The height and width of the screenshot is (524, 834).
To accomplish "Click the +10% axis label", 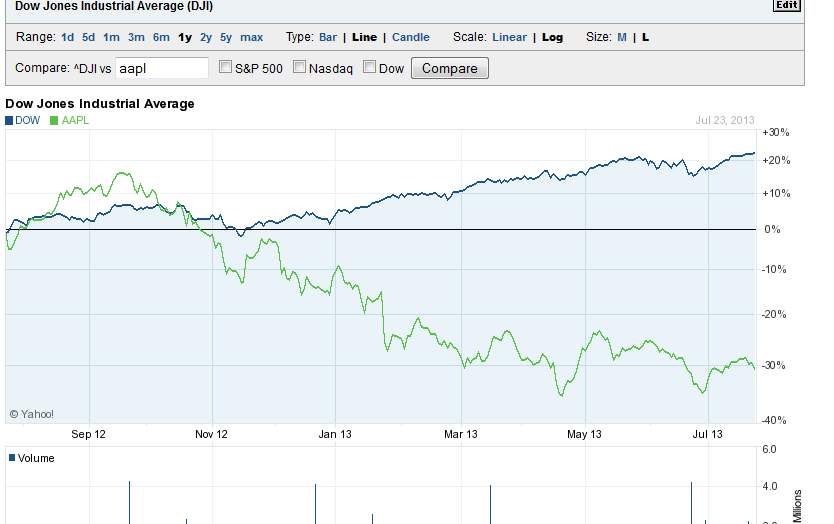I will [x=776, y=193].
